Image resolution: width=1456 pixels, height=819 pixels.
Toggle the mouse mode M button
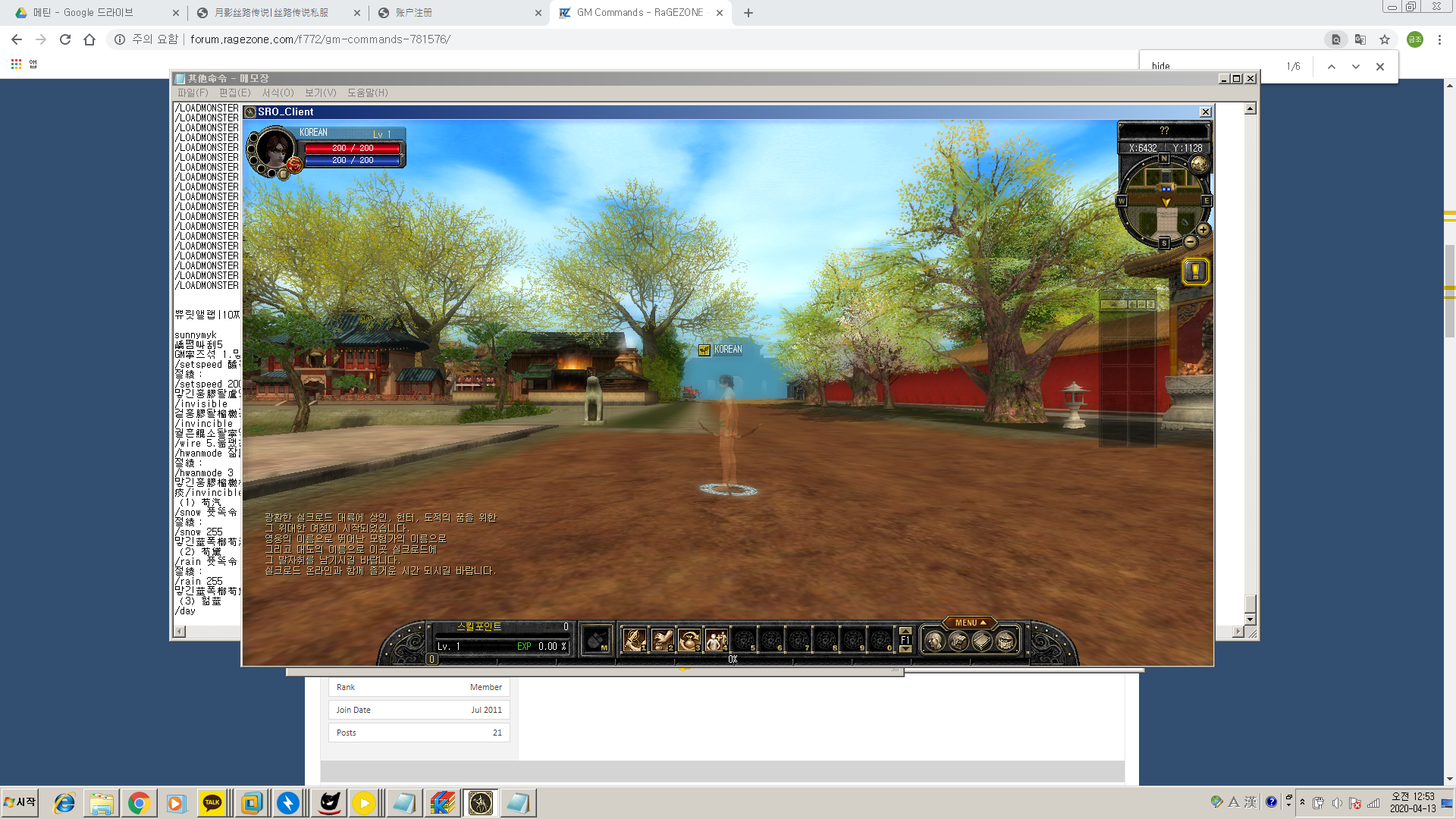(x=598, y=641)
